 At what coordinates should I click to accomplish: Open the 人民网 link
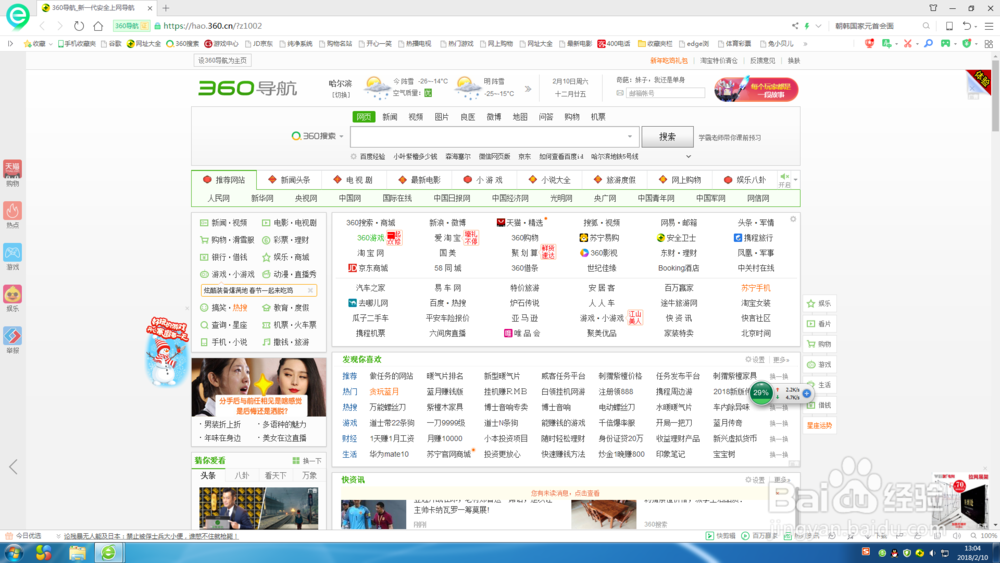coord(218,198)
